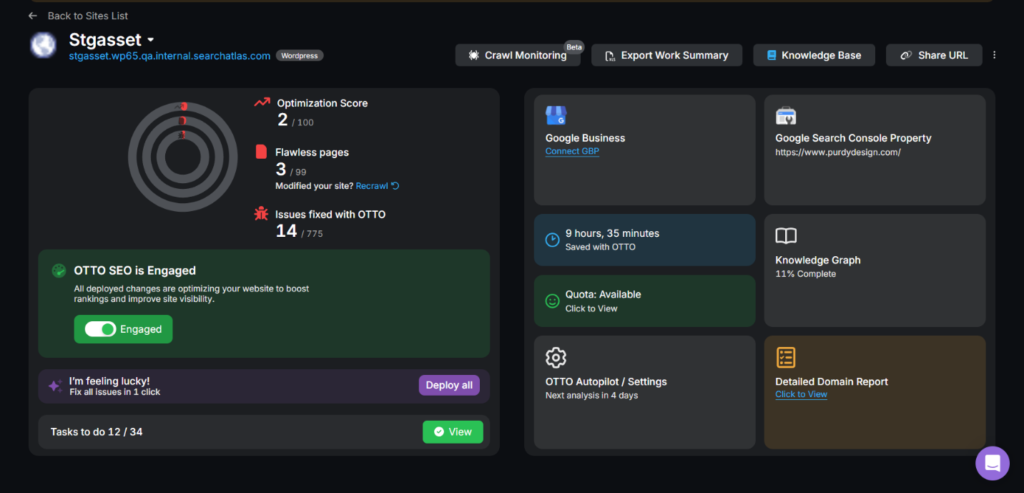1024x493 pixels.
Task: Click Next analysis in 4 days text
Action: [592, 396]
